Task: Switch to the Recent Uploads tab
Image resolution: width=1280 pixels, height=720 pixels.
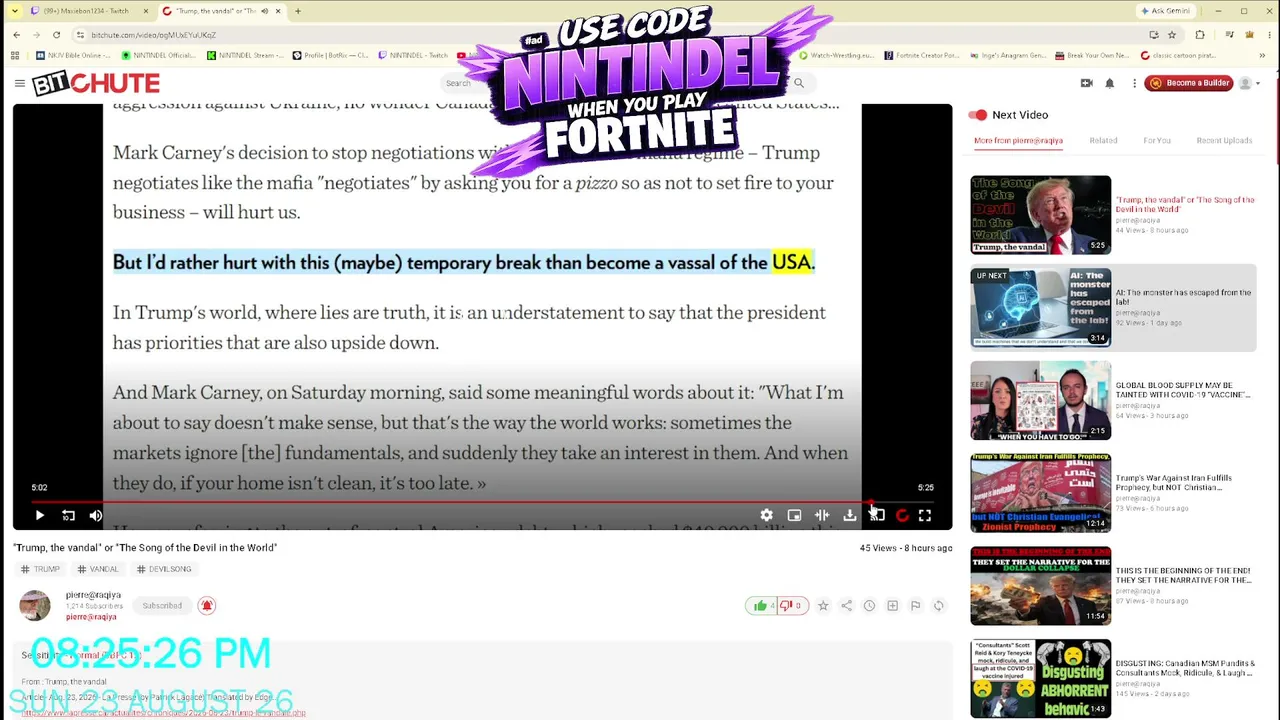Action: pos(1224,141)
